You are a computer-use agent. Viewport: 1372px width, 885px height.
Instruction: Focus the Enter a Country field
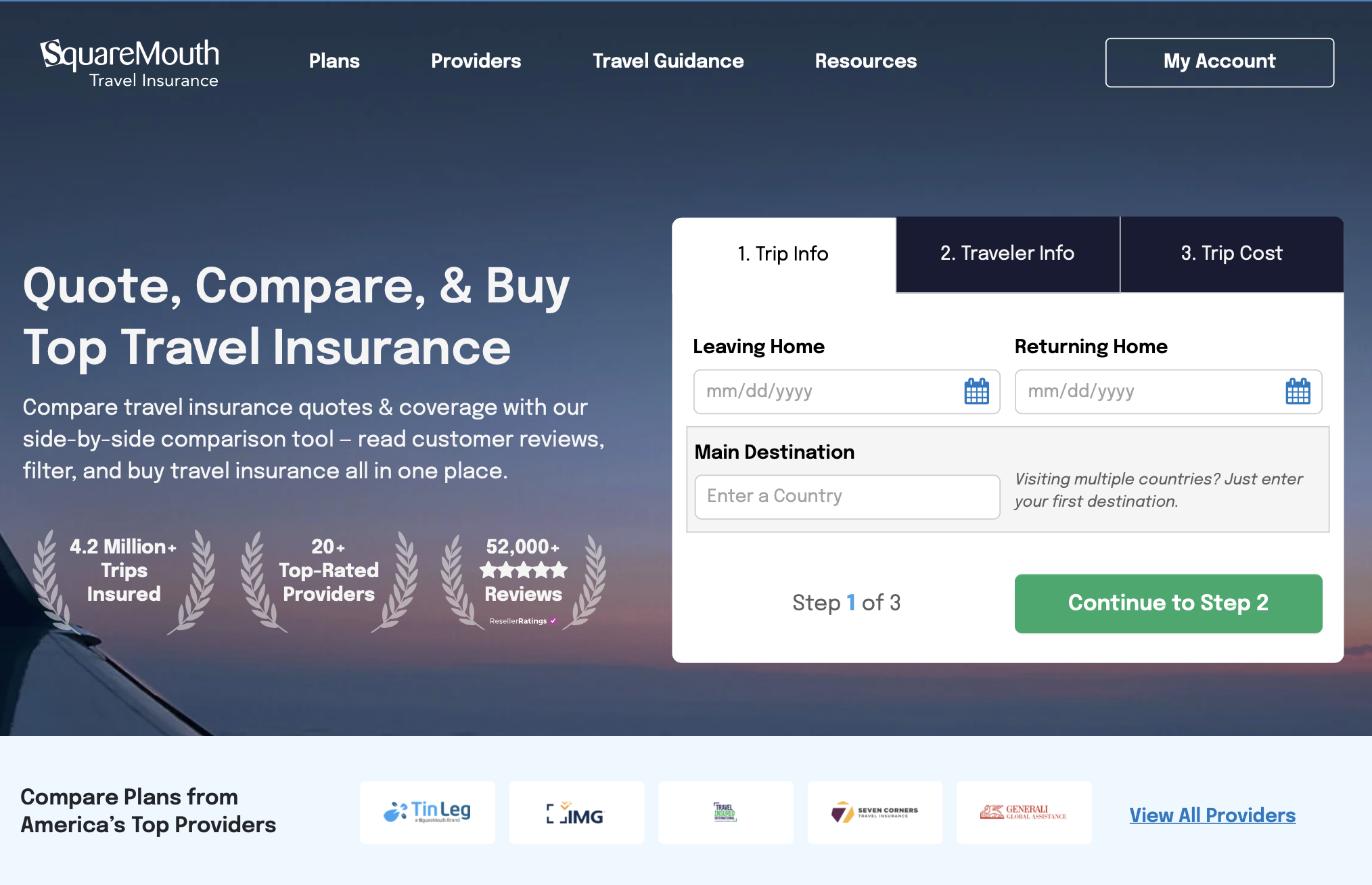(x=846, y=497)
